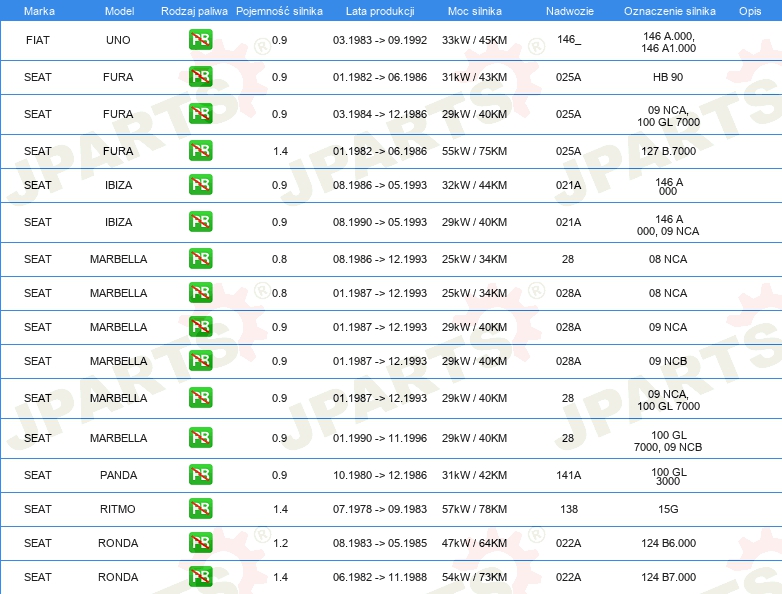This screenshot has height=594, width=782.
Task: Click the 10.1980 -> 12.1986 production years
Action: tap(380, 475)
